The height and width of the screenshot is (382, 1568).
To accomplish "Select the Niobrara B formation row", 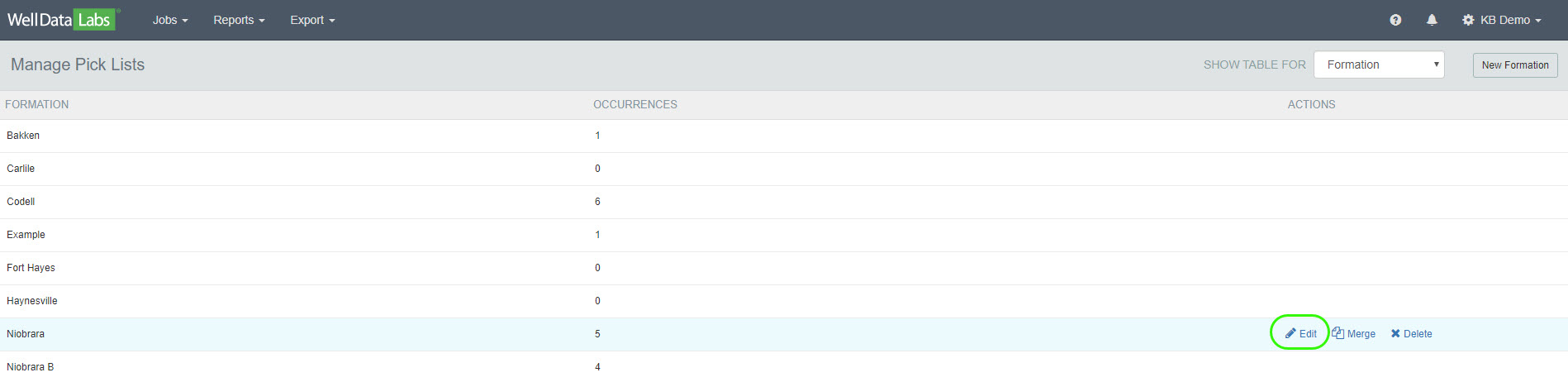I will click(x=30, y=367).
